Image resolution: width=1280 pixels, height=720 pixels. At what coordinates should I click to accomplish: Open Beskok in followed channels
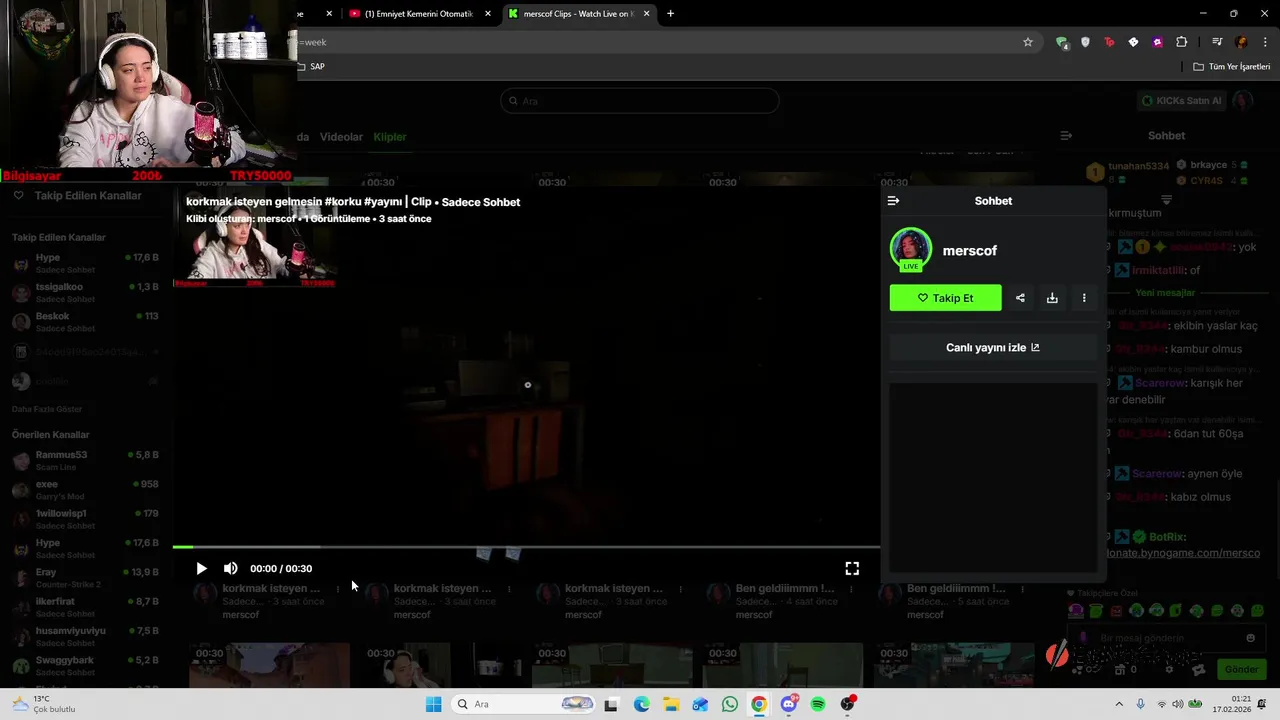(x=85, y=321)
